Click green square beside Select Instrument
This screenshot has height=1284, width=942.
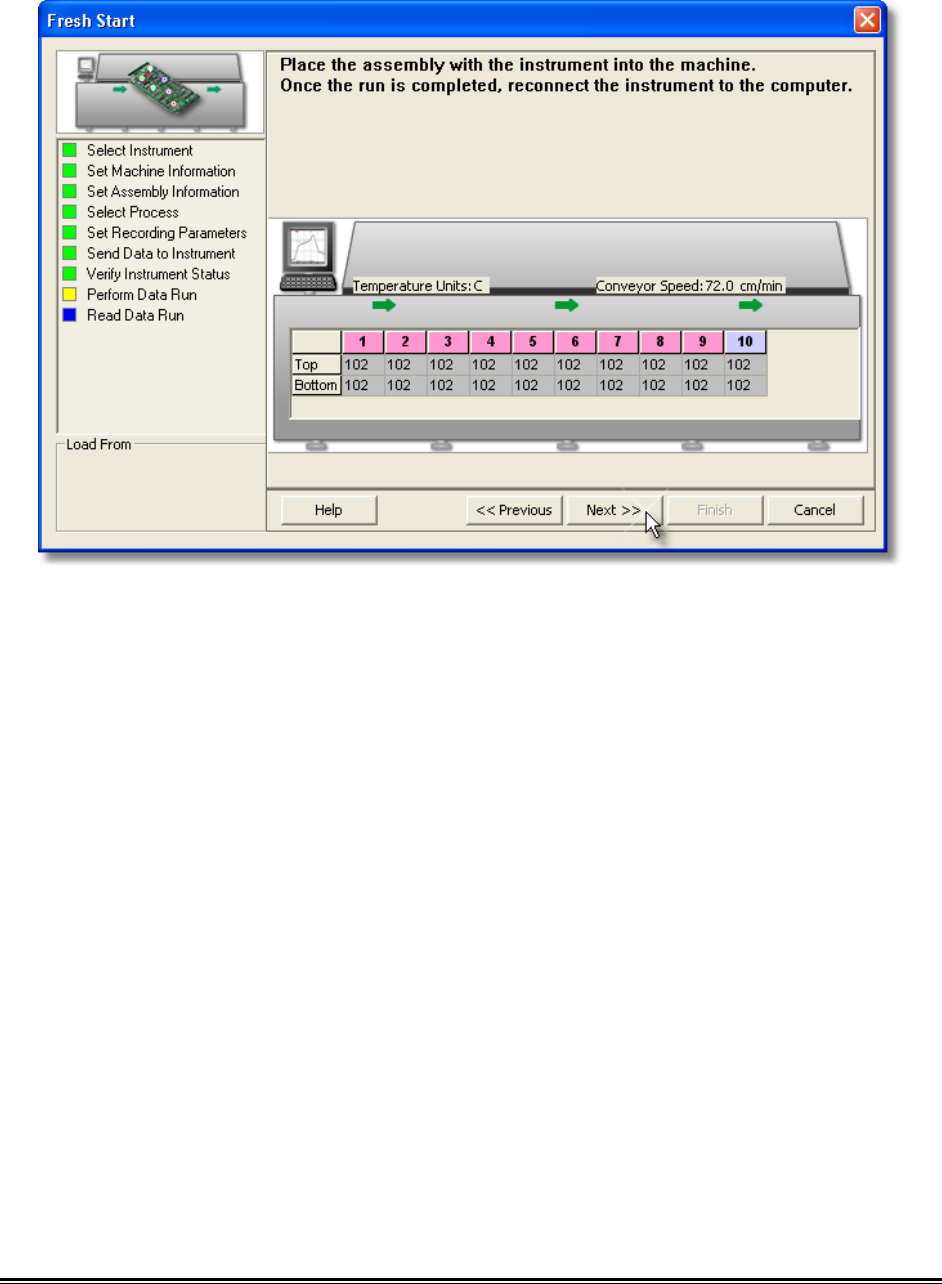click(69, 151)
